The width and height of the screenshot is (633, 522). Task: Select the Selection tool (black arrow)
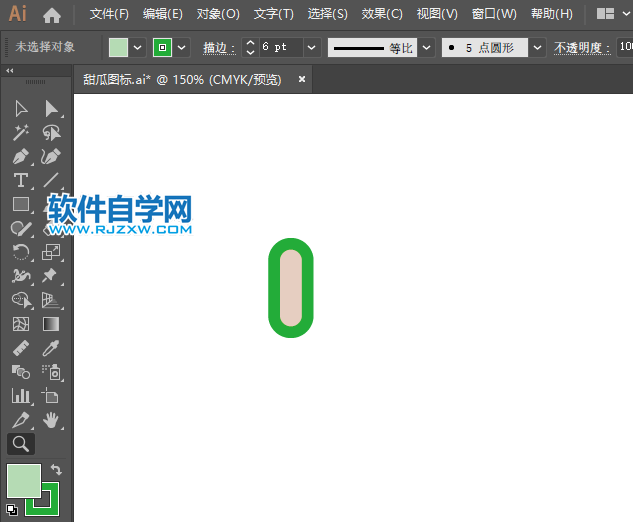click(x=21, y=109)
